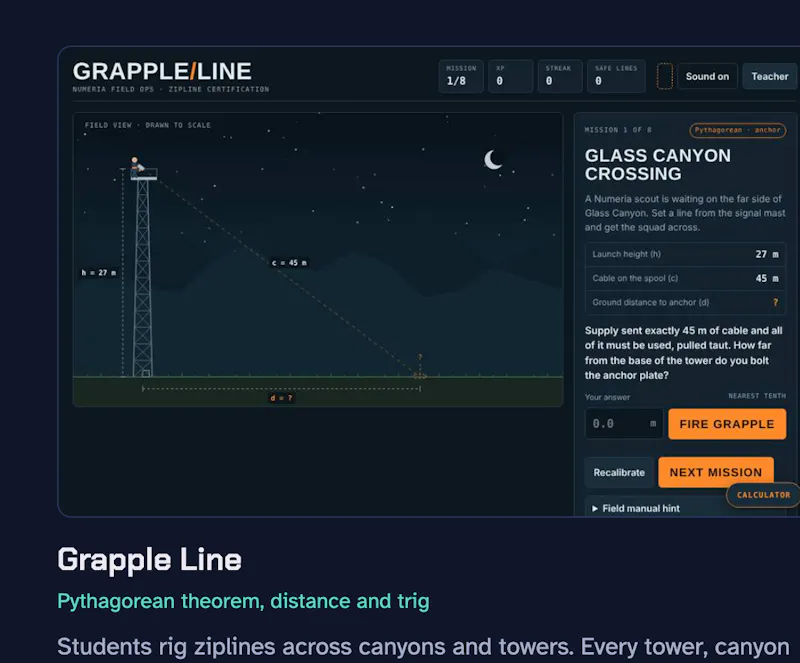
Task: Click the Ground distance to anchor (d) row
Action: [685, 302]
